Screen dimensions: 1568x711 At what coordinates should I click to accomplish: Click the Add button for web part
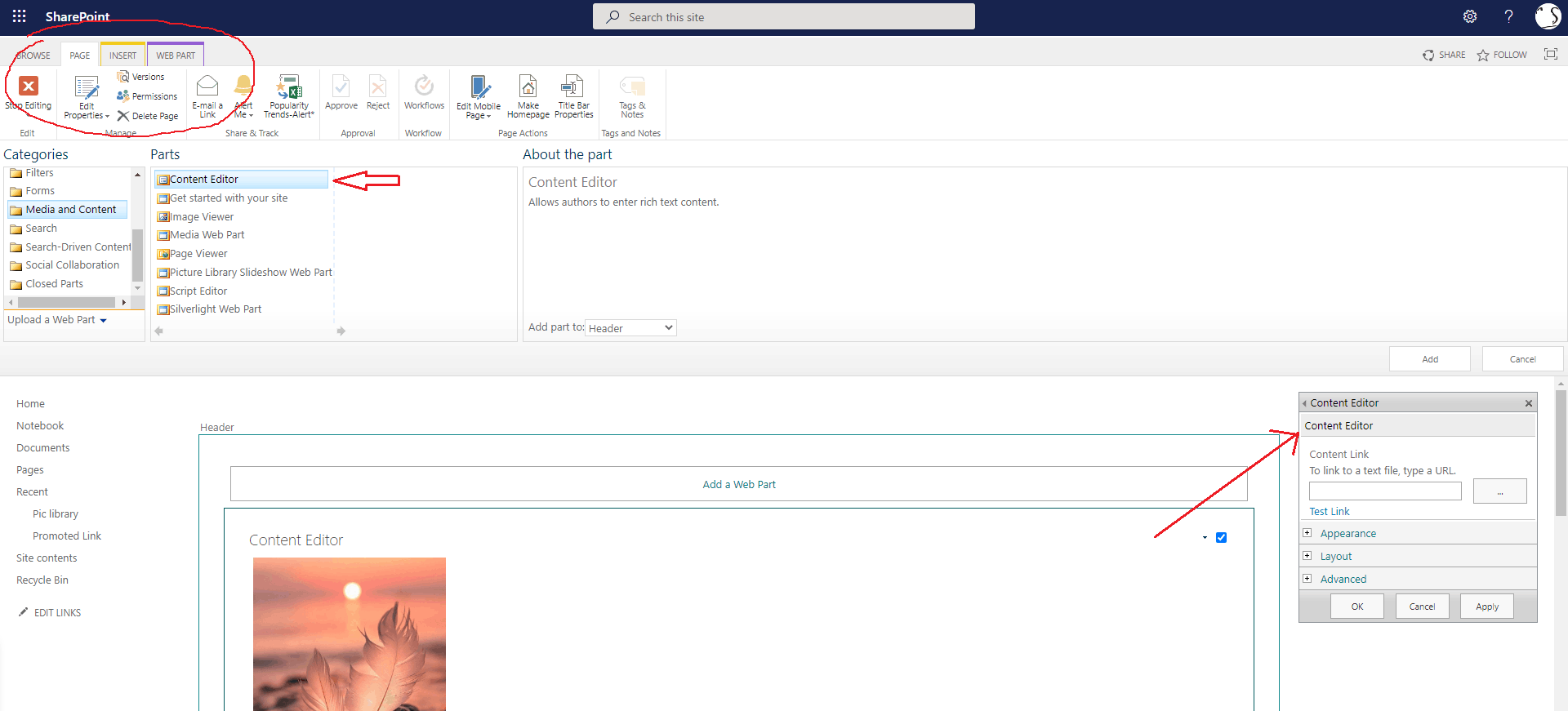pos(1430,359)
